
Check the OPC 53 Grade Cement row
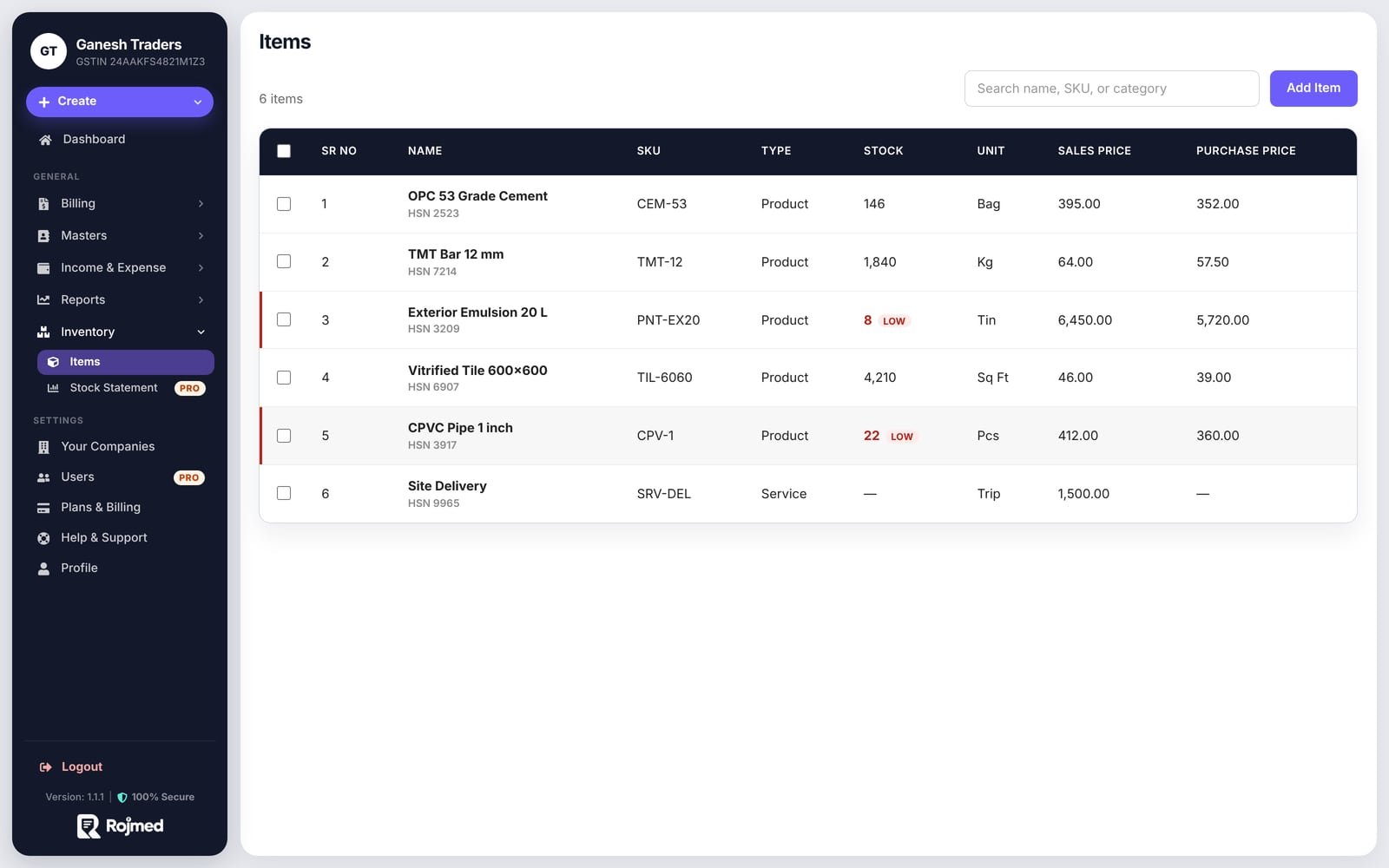click(x=284, y=204)
